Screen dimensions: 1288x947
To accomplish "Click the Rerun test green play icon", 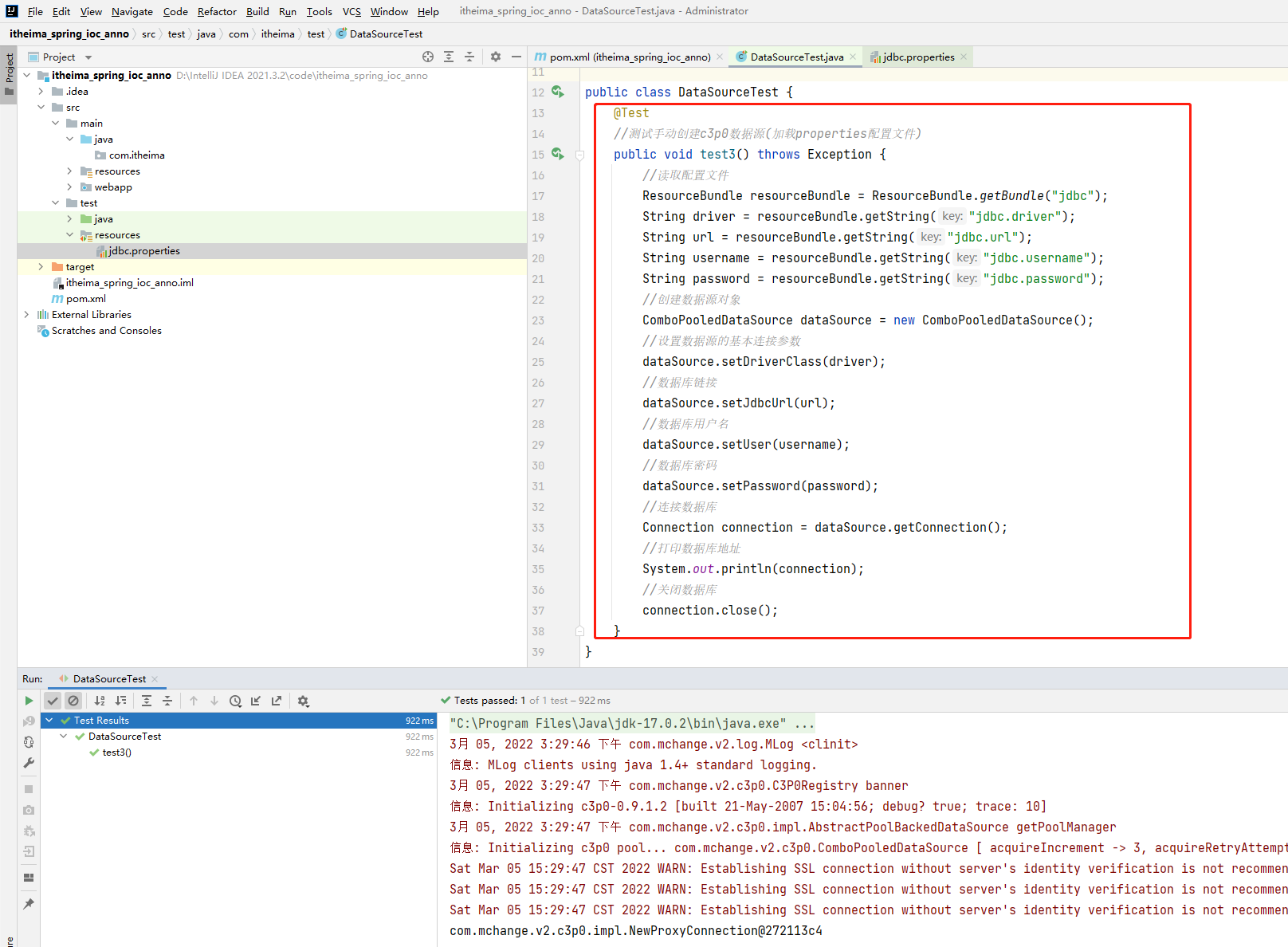I will pyautogui.click(x=29, y=701).
